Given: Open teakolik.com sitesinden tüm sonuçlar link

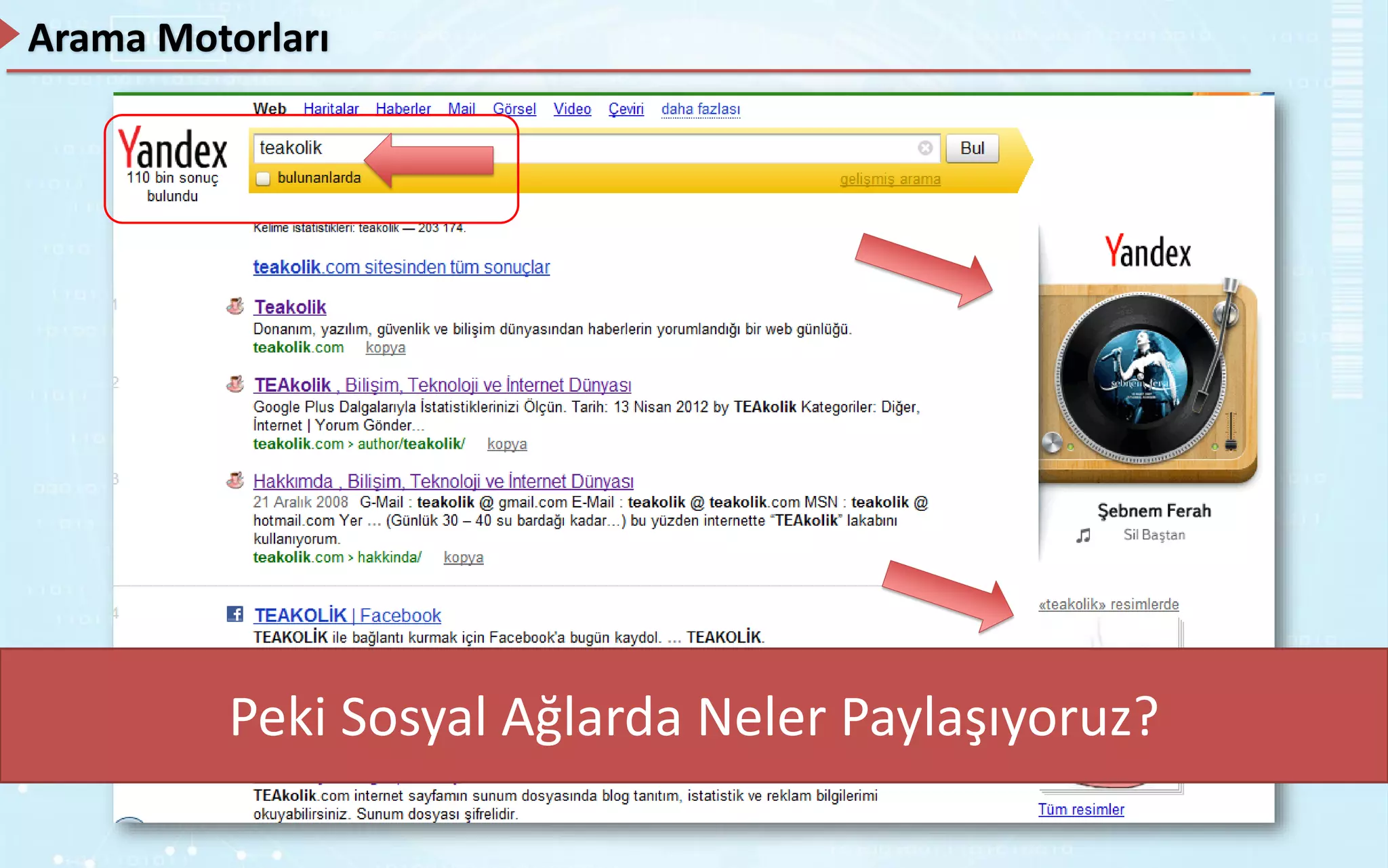Looking at the screenshot, I should [x=401, y=267].
